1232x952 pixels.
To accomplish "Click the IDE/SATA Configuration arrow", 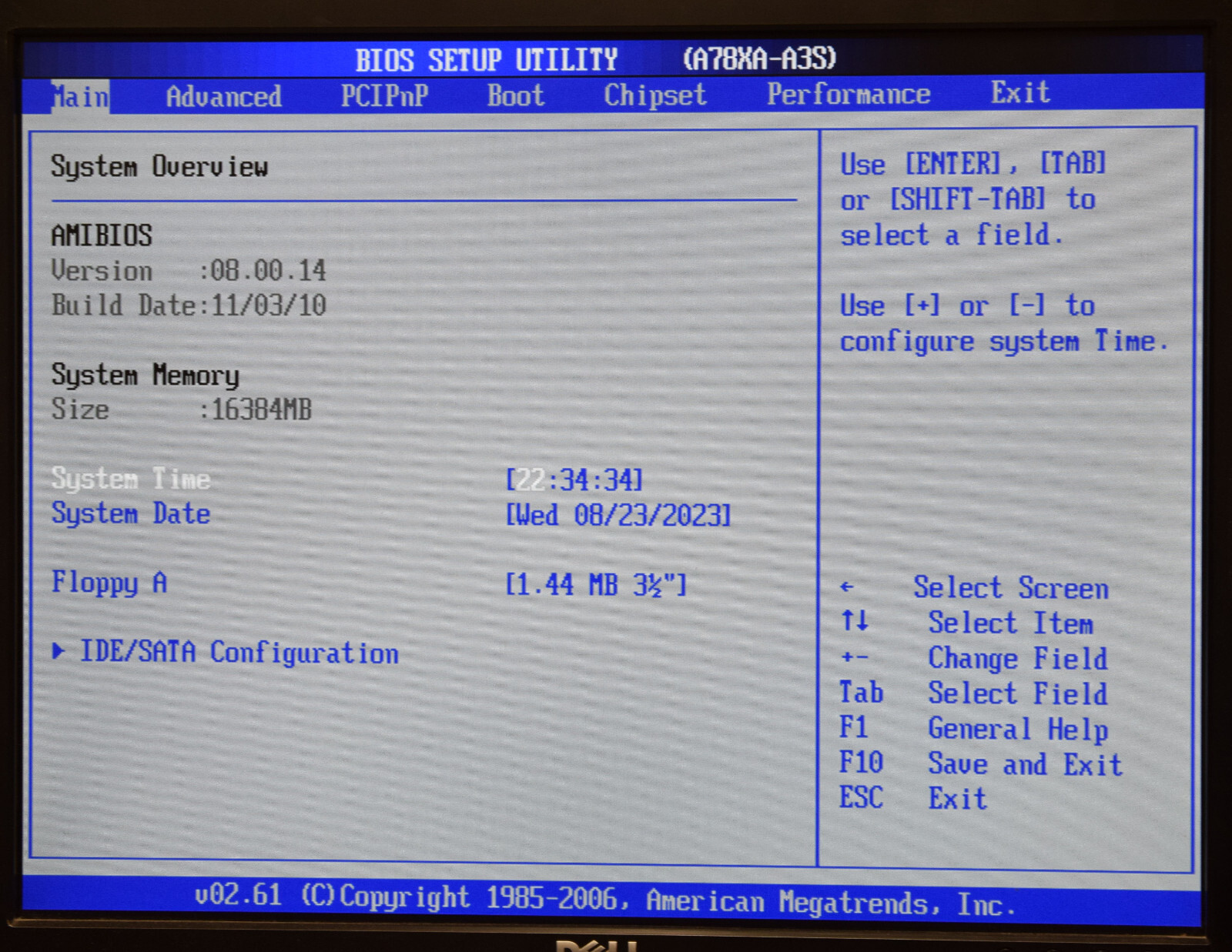I will click(60, 653).
